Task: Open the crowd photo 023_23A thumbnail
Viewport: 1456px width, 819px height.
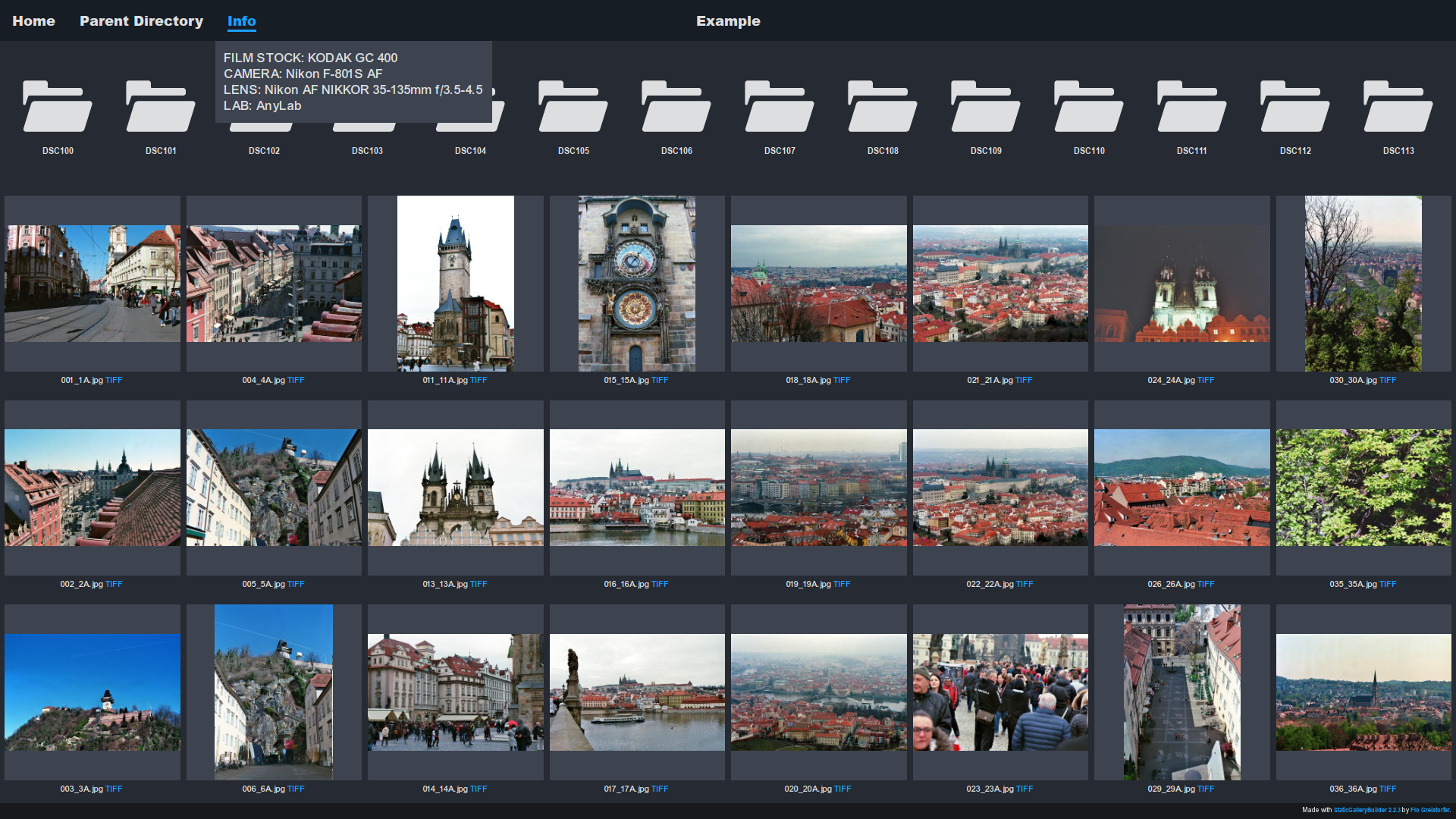Action: (1000, 692)
